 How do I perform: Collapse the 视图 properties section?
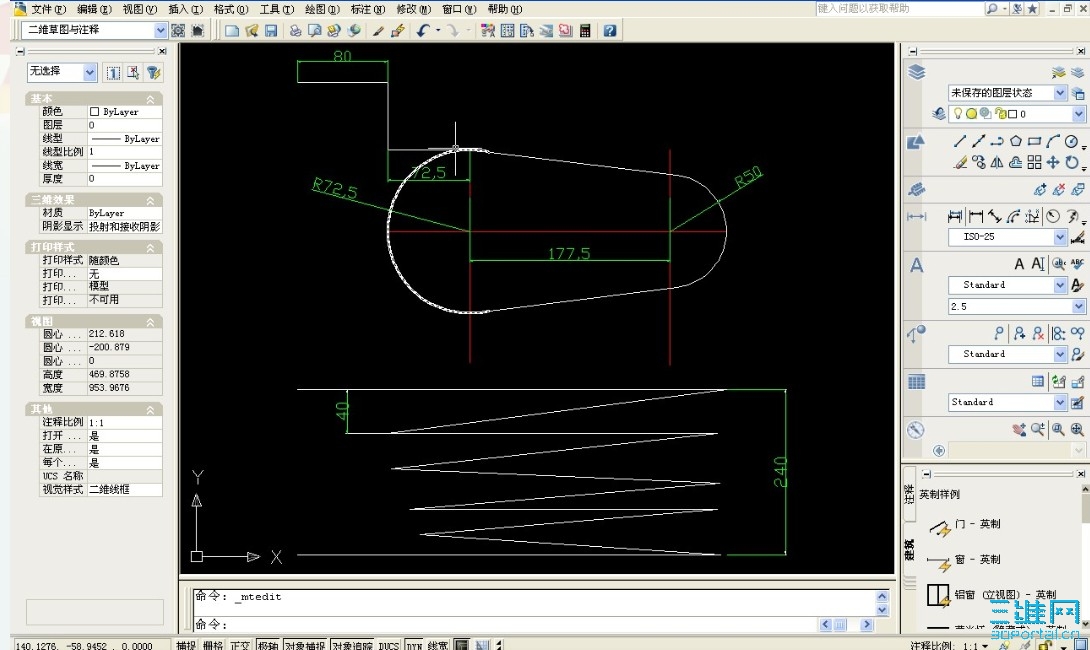tap(149, 322)
